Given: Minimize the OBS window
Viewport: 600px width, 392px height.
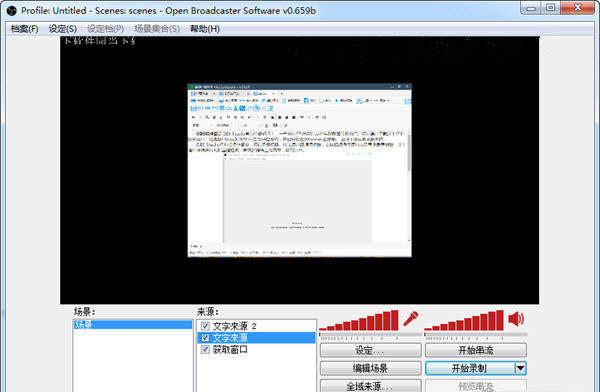Looking at the screenshot, I should click(x=531, y=8).
